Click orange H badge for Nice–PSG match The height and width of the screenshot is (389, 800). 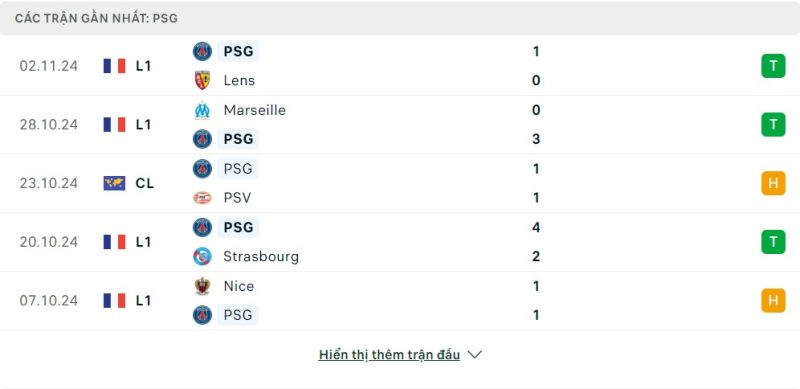773,300
